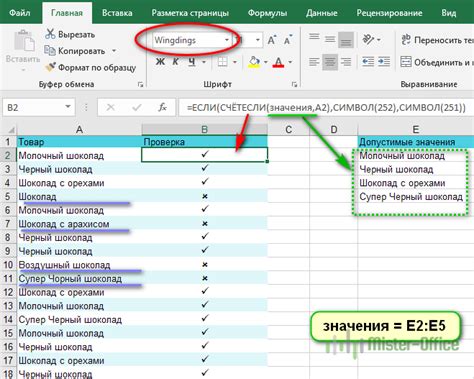Click cell A11 'Супер Чорный шоколад'
Image resolution: width=474 pixels, height=379 pixels.
(x=79, y=278)
